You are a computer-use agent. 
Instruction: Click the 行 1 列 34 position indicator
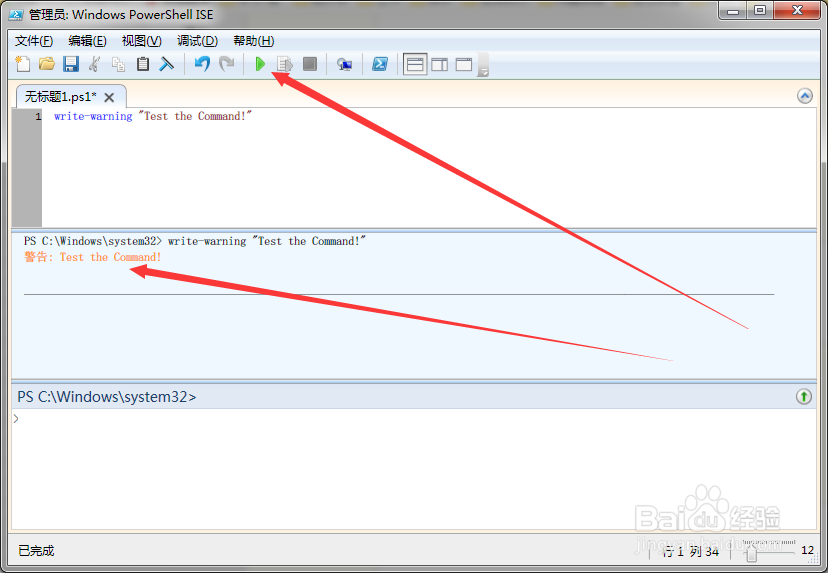tap(691, 552)
